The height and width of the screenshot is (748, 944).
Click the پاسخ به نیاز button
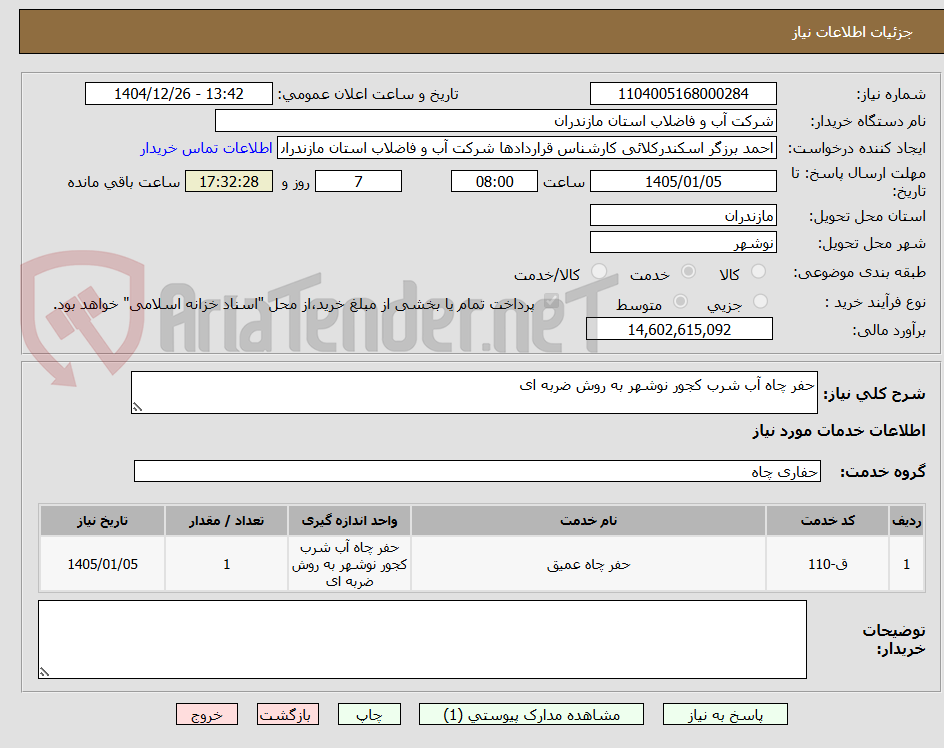725,714
